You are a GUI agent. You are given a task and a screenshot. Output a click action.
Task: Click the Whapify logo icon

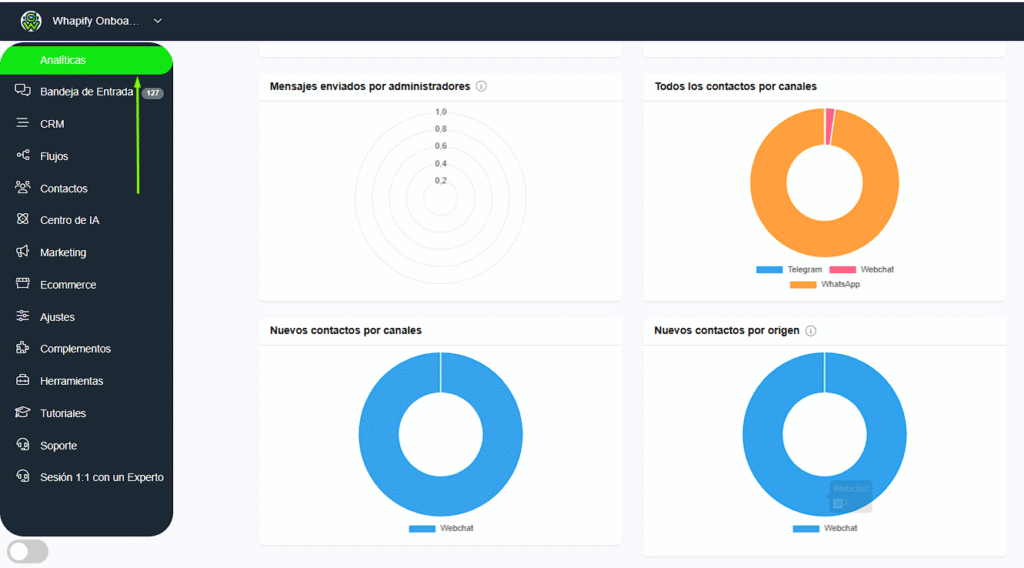31,21
